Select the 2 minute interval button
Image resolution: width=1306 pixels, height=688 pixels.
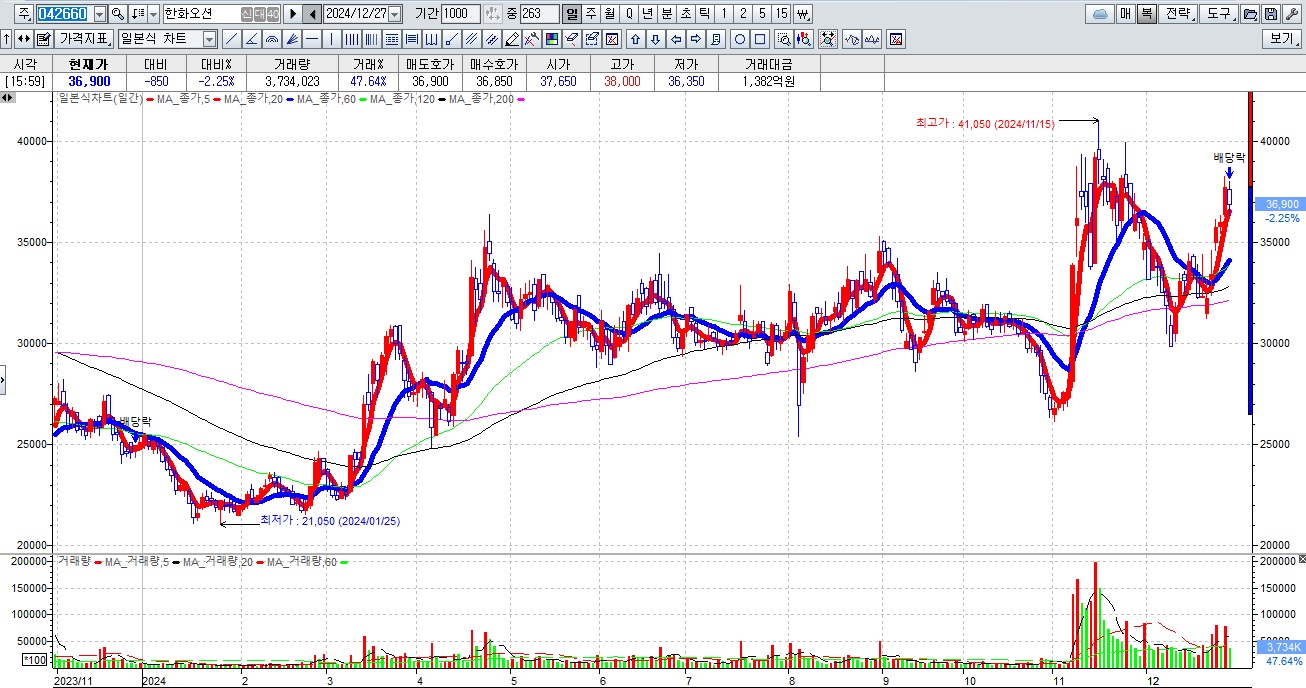point(743,14)
